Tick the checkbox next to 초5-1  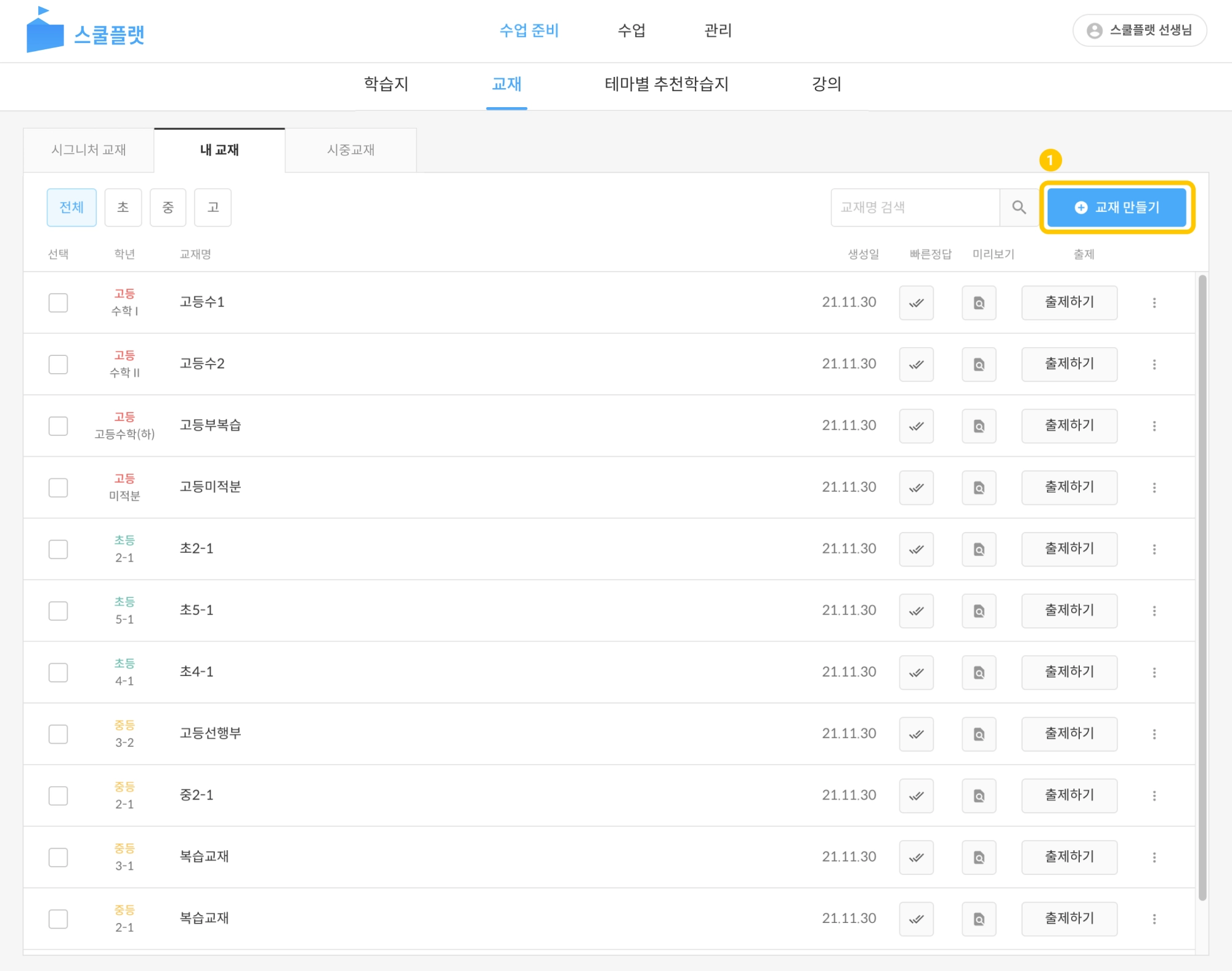(x=59, y=610)
